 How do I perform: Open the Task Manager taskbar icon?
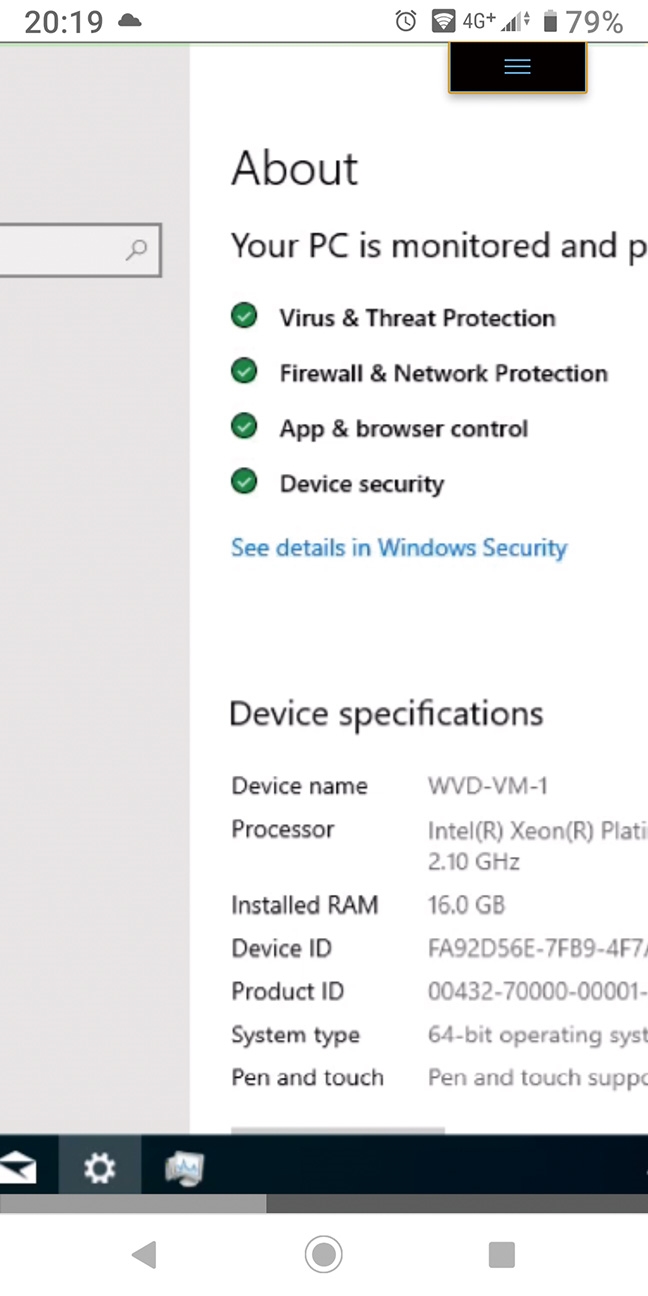click(x=184, y=1167)
